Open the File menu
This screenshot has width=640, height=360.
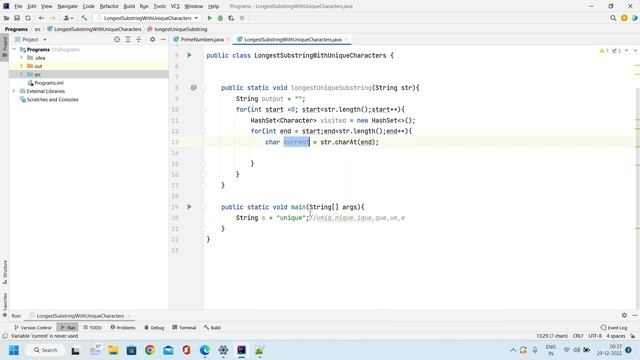pos(18,7)
